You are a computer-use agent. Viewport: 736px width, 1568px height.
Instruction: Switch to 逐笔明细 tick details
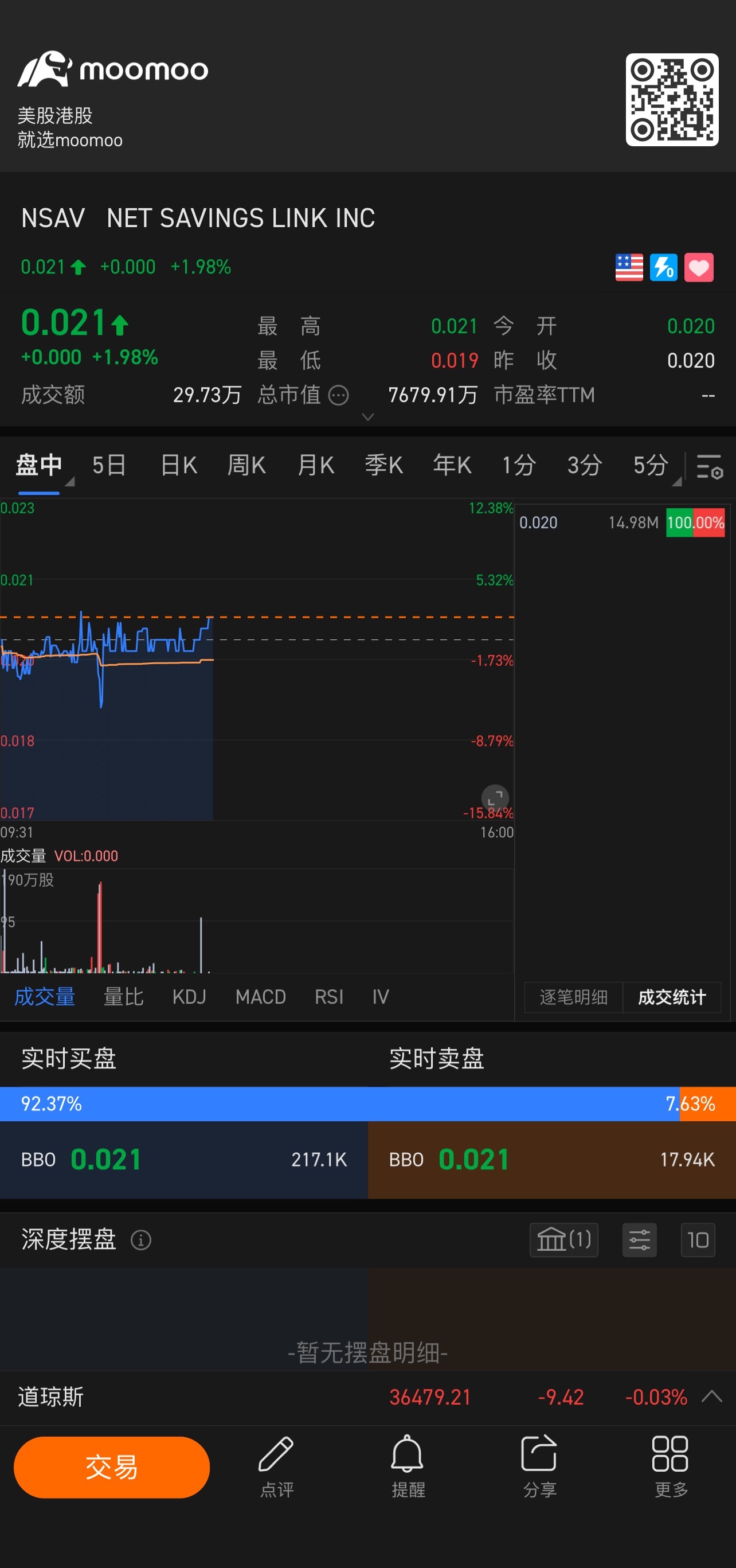[574, 997]
